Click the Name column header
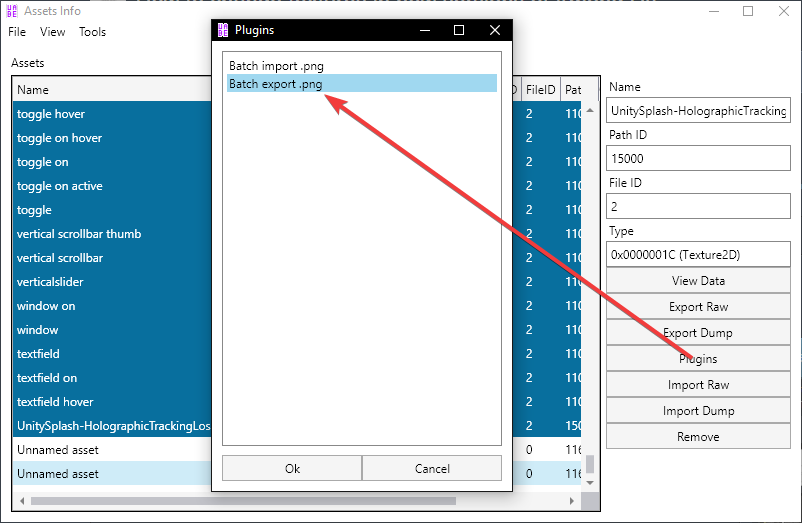Screen dimensions: 802x523 [100, 90]
